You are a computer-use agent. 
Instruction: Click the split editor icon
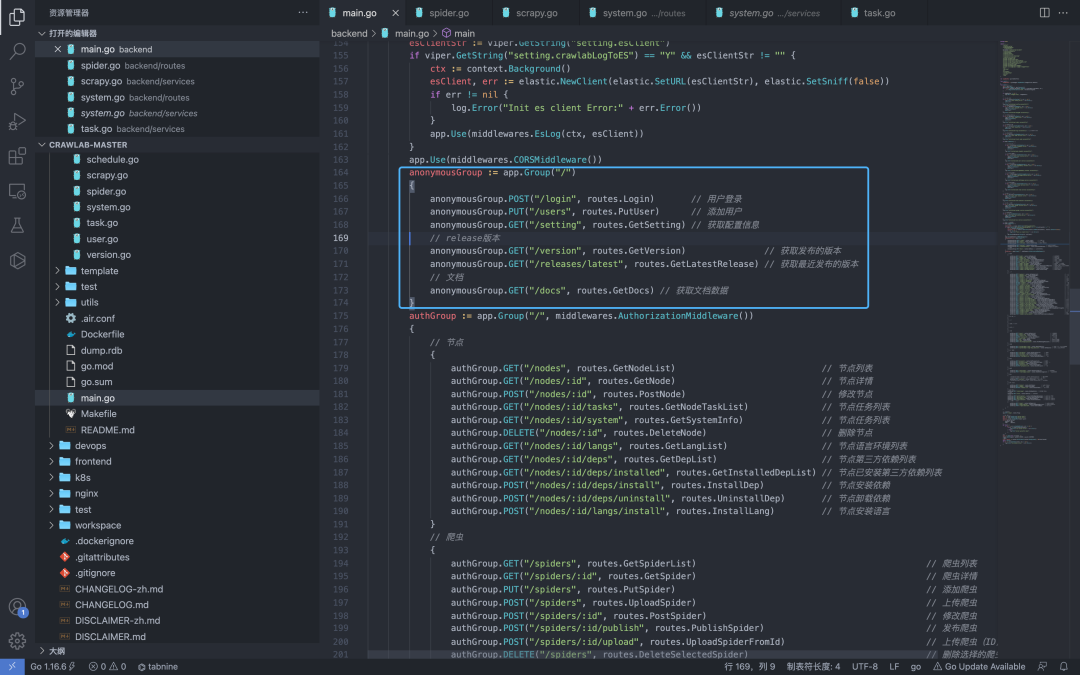tap(1044, 13)
